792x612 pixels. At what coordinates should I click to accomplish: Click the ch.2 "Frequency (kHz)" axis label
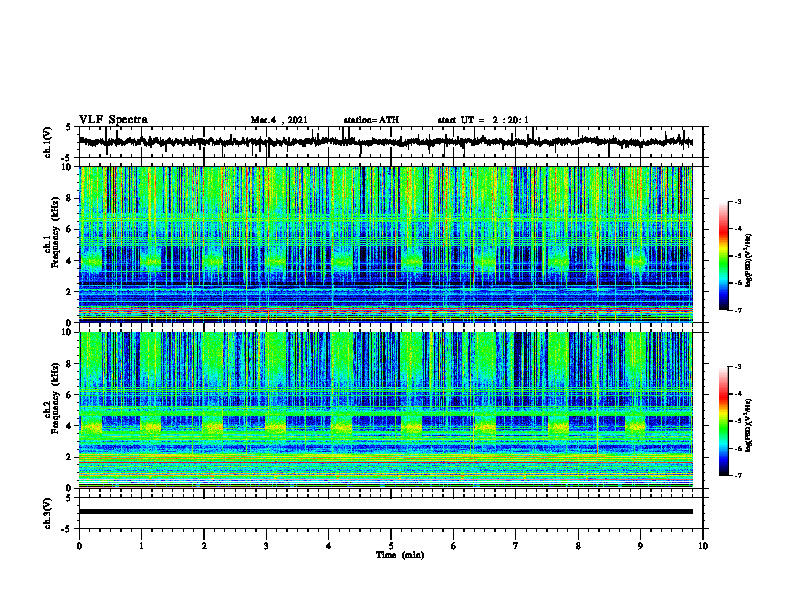pyautogui.click(x=55, y=398)
